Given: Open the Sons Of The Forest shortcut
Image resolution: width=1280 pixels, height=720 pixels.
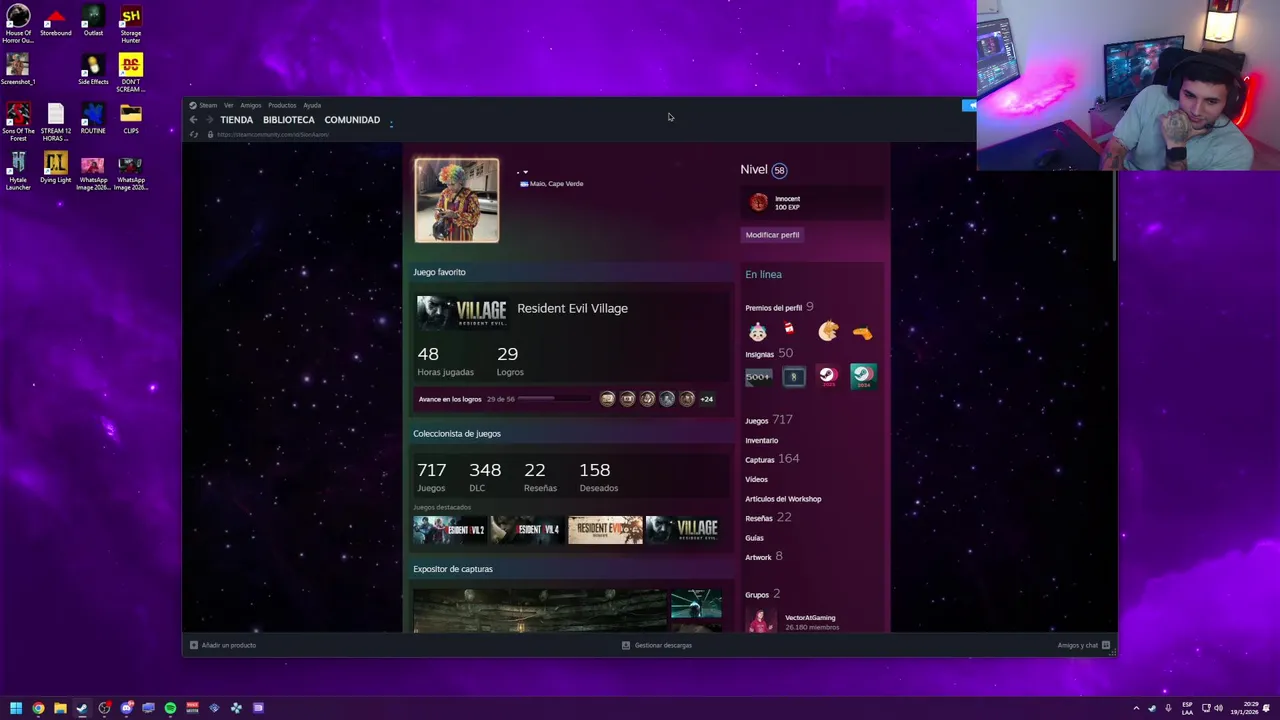Looking at the screenshot, I should pyautogui.click(x=18, y=123).
